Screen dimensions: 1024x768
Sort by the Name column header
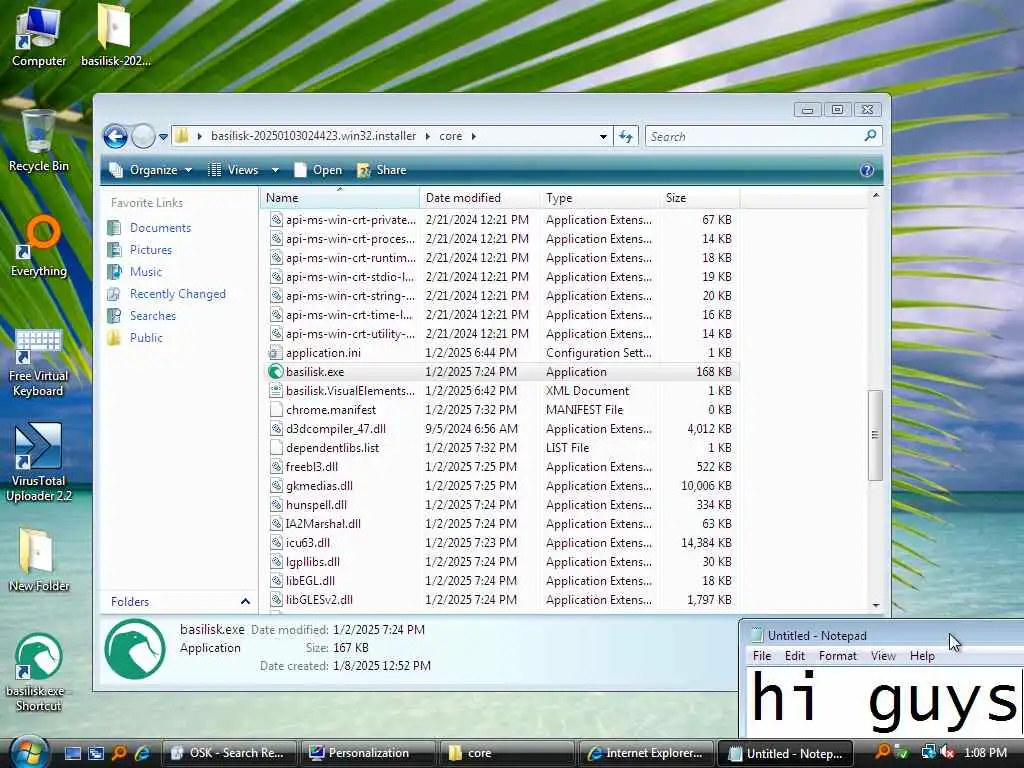tap(340, 198)
